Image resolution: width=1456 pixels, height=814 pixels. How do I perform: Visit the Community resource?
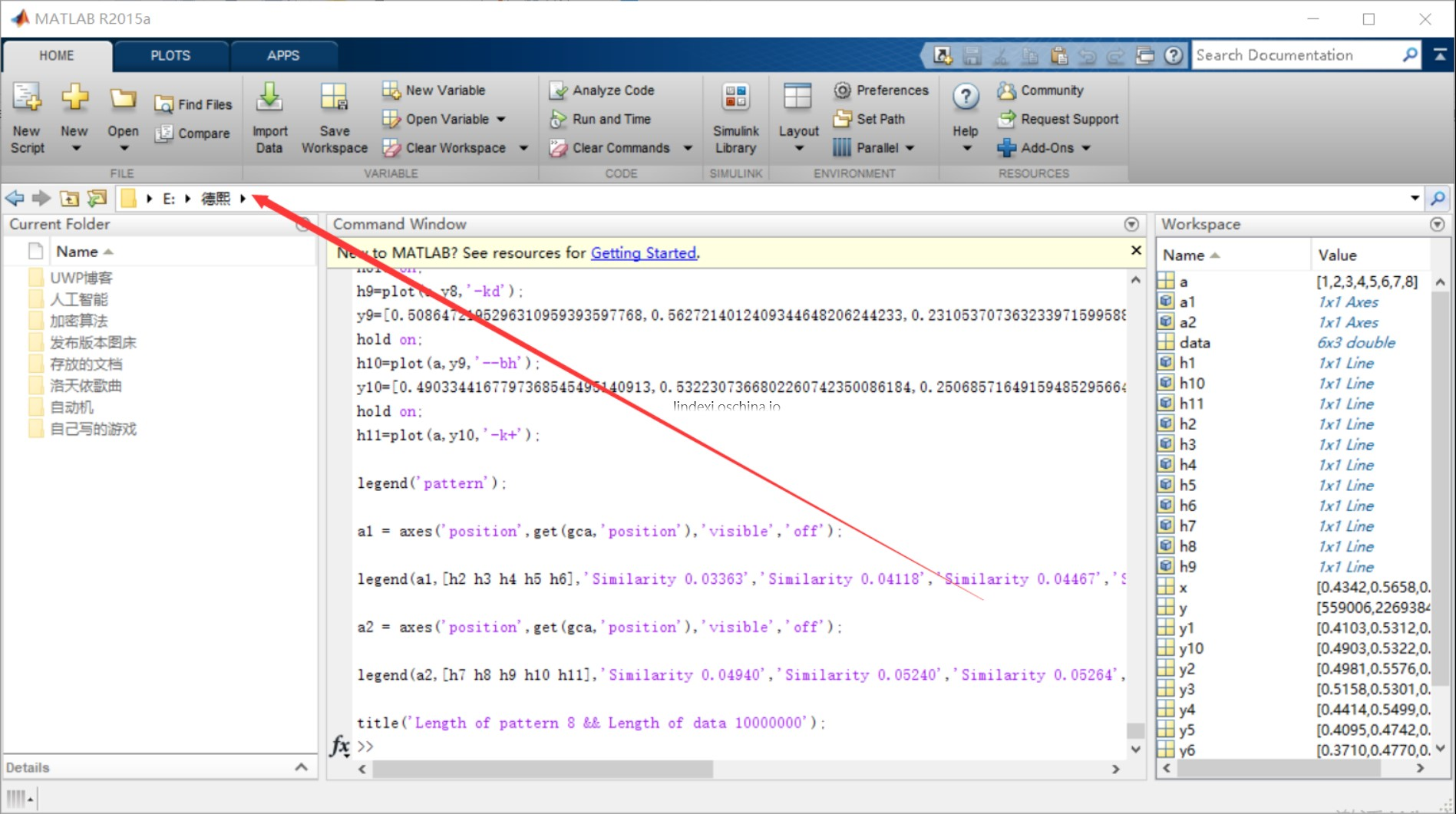coord(1040,91)
